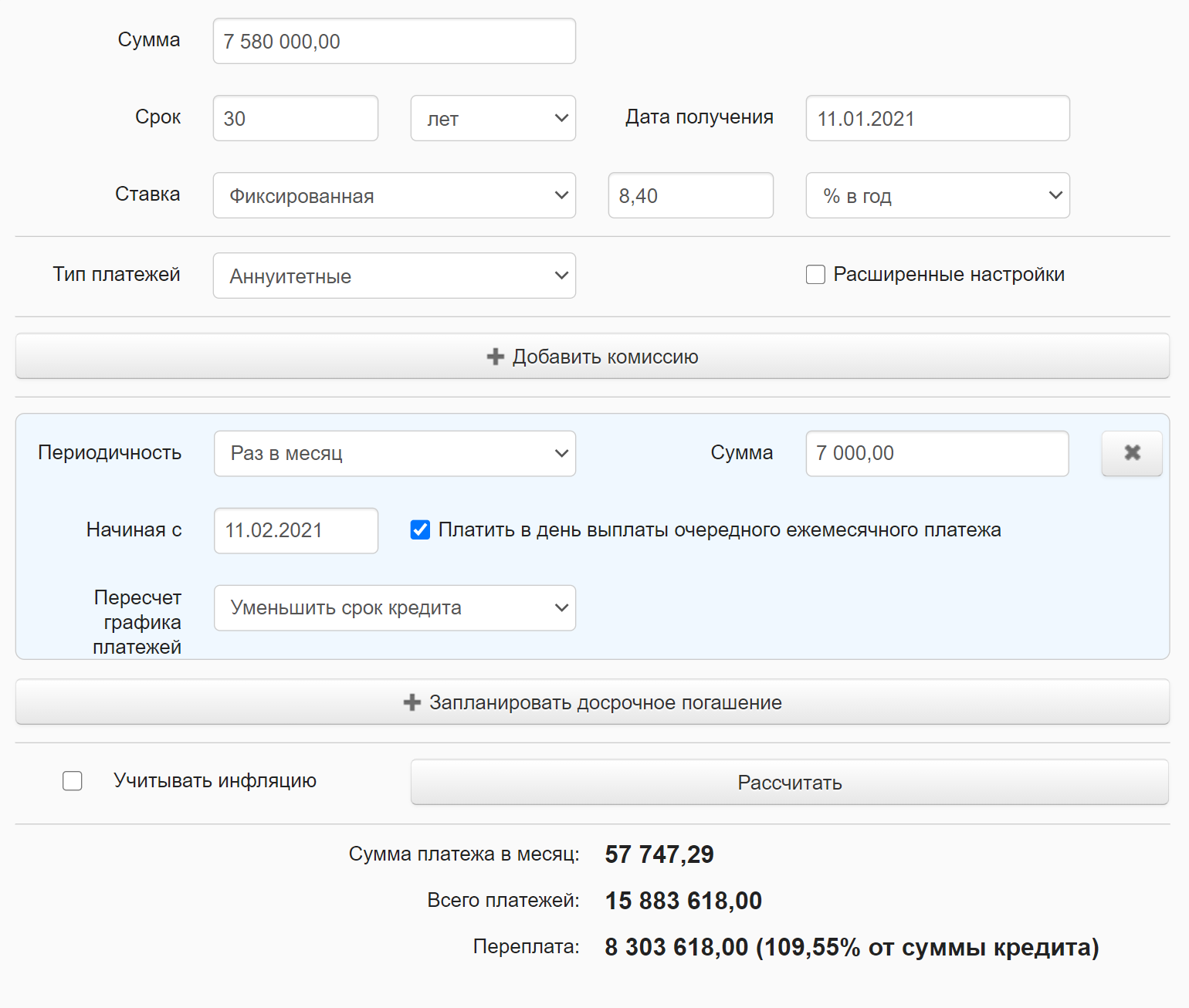Click total payments value 15 883 618,00
Screen dimensions: 1189x1008
683,901
